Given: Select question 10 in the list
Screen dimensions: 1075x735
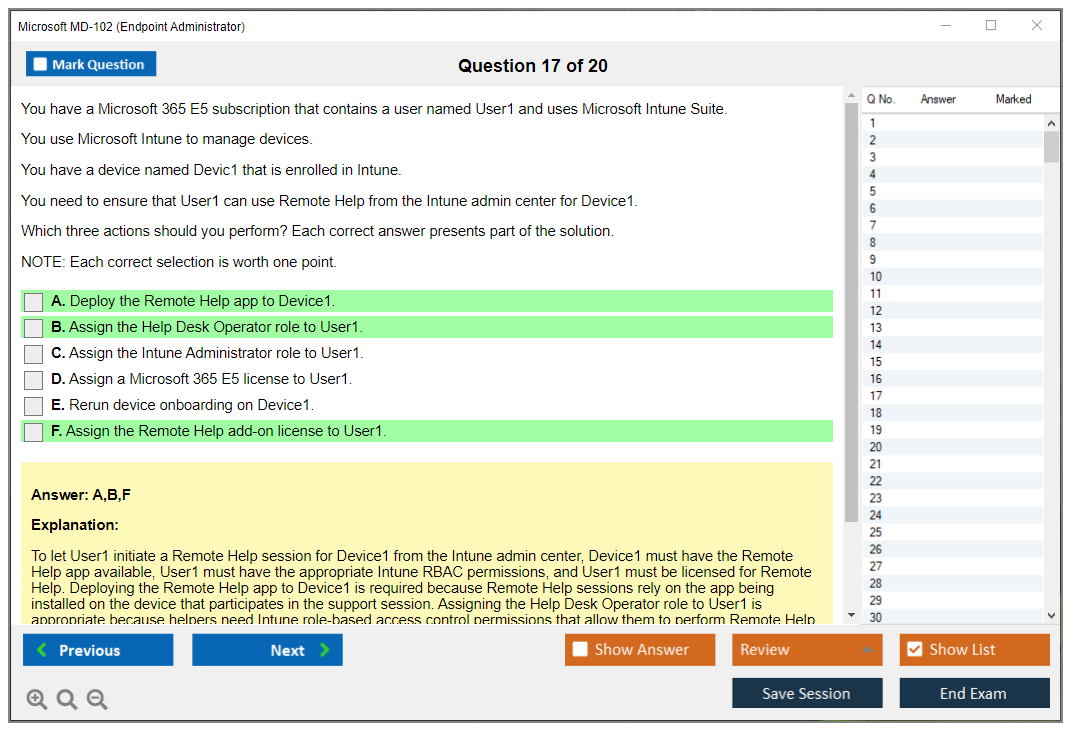Looking at the screenshot, I should click(x=953, y=277).
